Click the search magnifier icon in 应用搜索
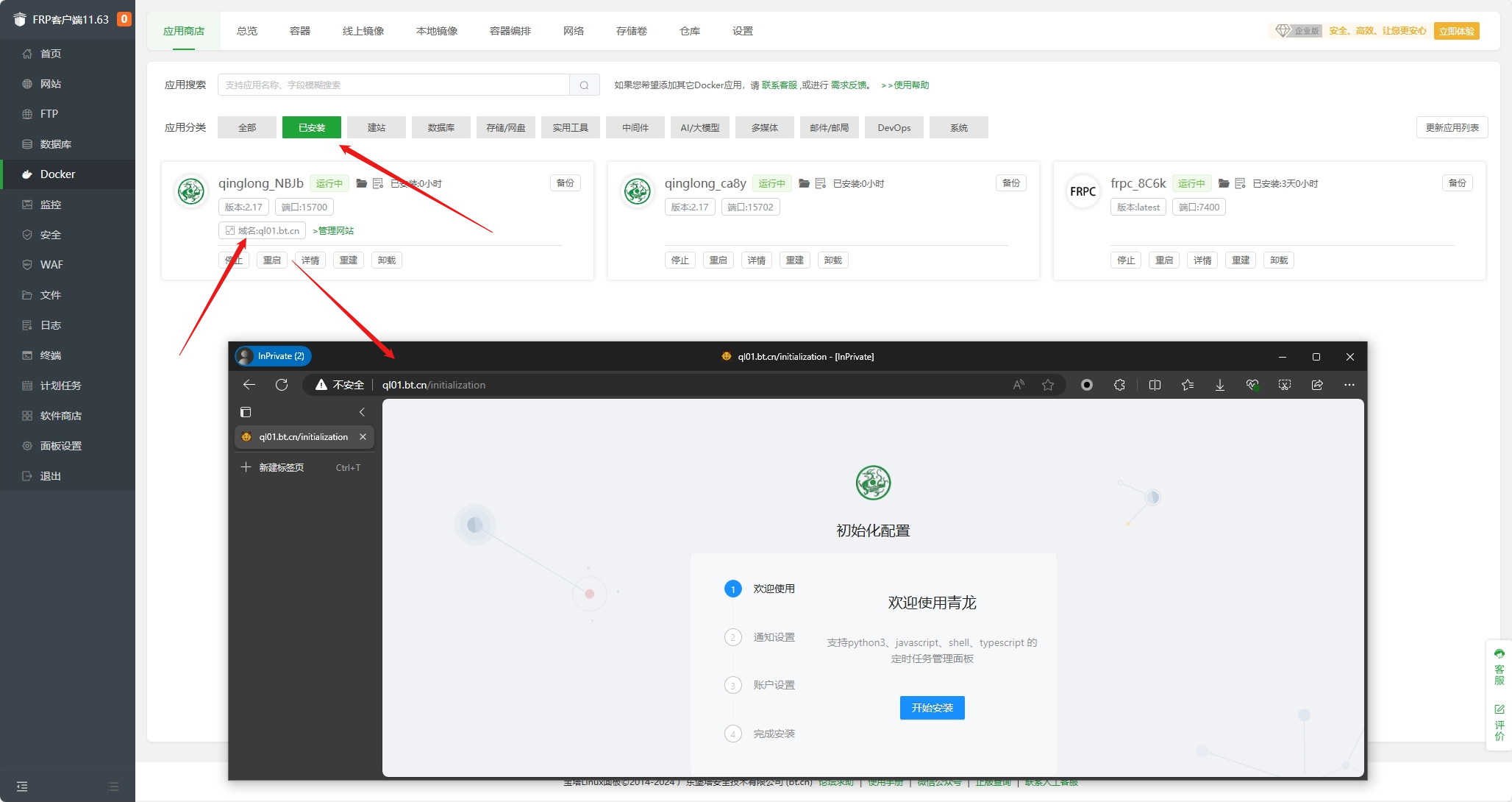The height and width of the screenshot is (802, 1512). (x=584, y=85)
